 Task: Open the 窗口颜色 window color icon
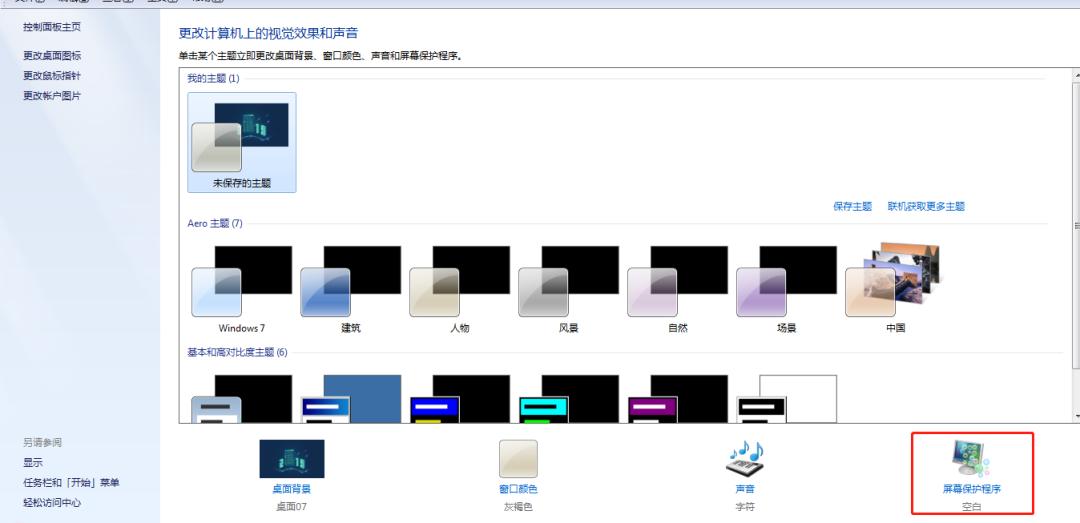point(518,459)
